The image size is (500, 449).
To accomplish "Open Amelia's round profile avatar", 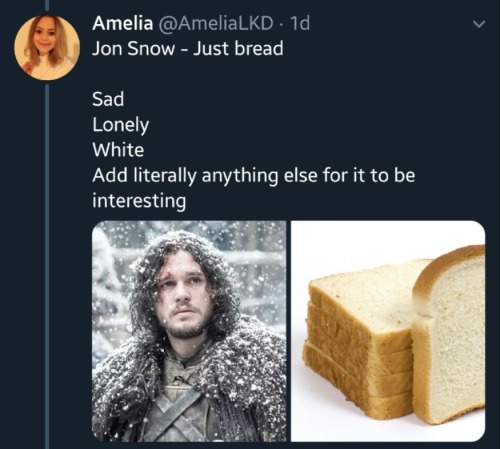I will point(47,47).
